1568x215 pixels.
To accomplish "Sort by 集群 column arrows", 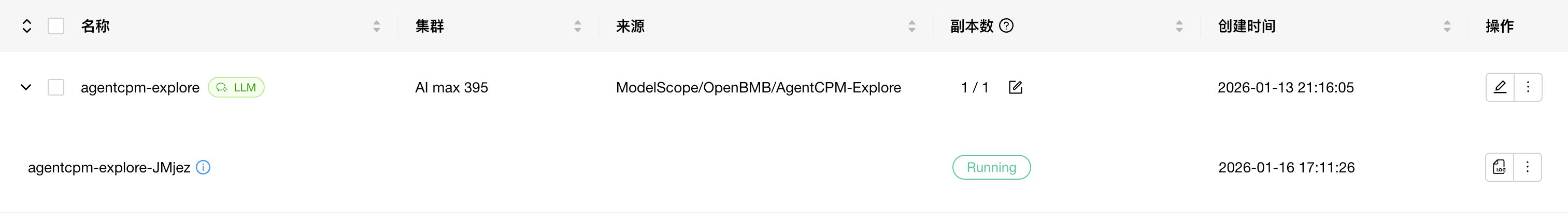I will [x=578, y=25].
